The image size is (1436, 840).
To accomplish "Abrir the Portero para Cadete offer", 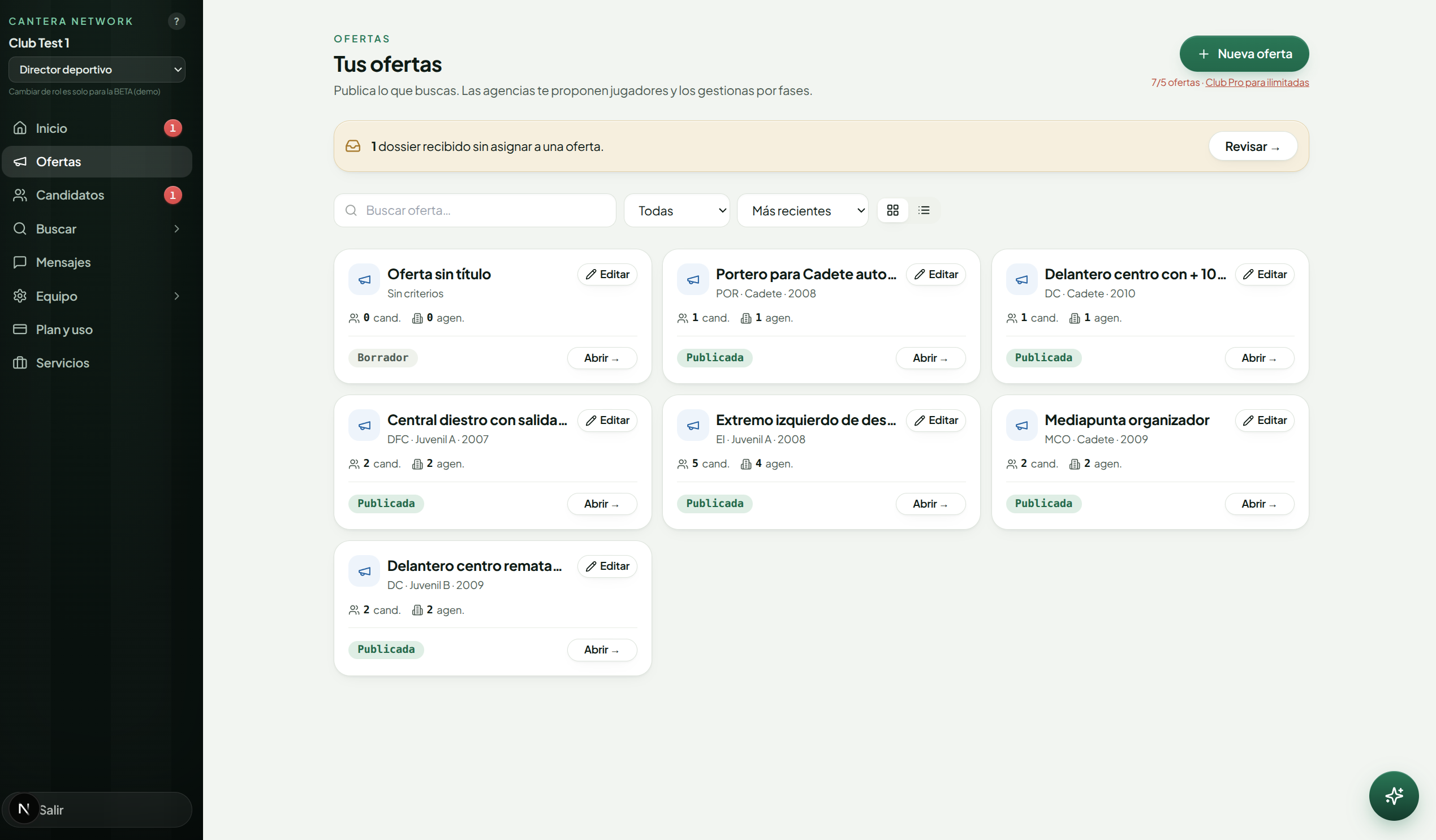I will (930, 358).
